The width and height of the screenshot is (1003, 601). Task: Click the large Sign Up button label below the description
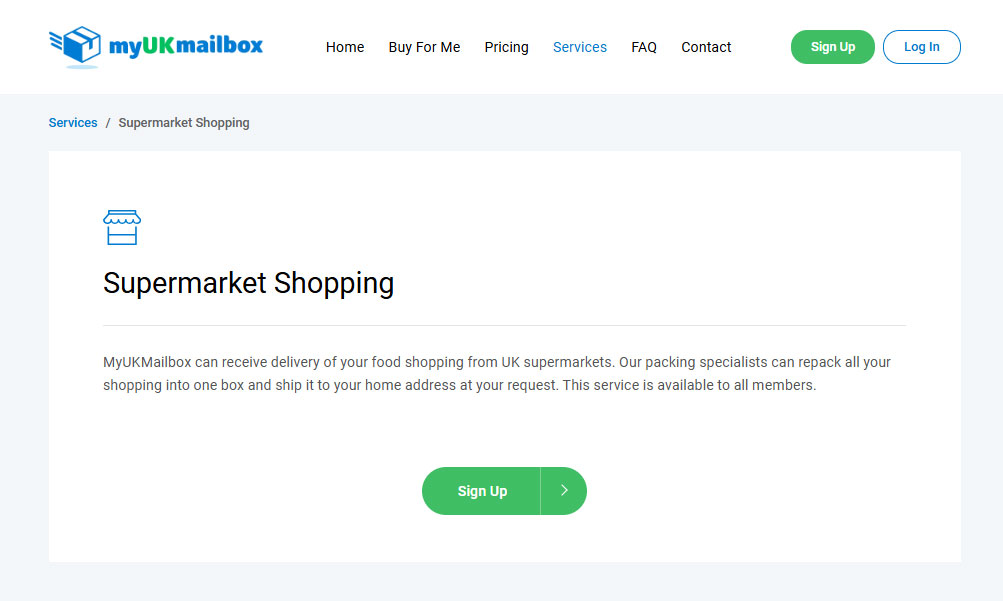482,491
